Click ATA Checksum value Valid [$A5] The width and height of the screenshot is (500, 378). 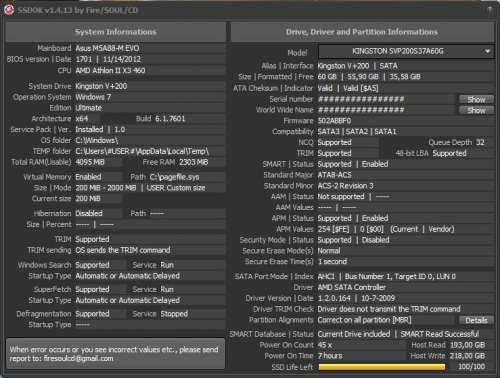(361, 88)
